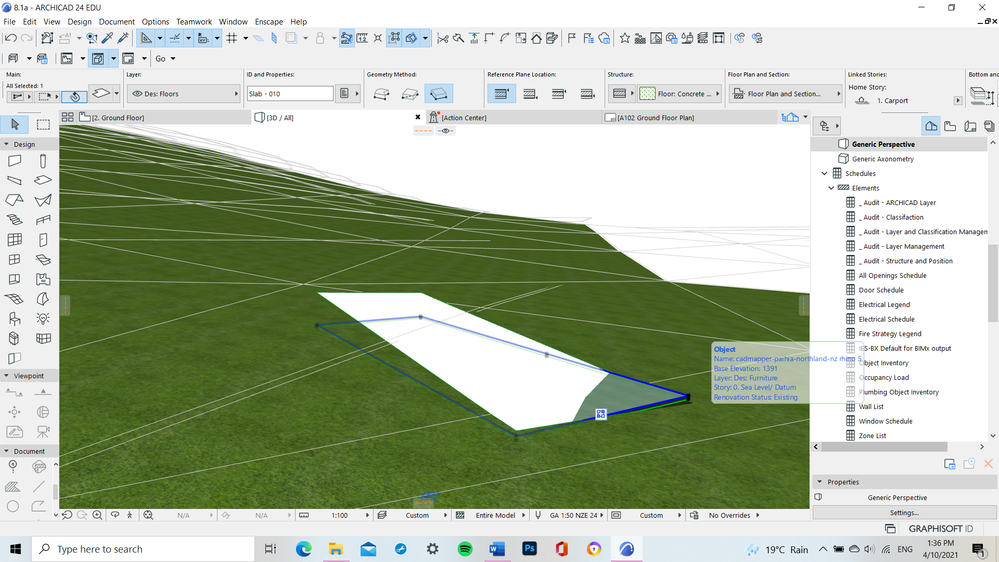The image size is (999, 562).
Task: Open the Door Schedule in navigator
Action: [x=880, y=290]
